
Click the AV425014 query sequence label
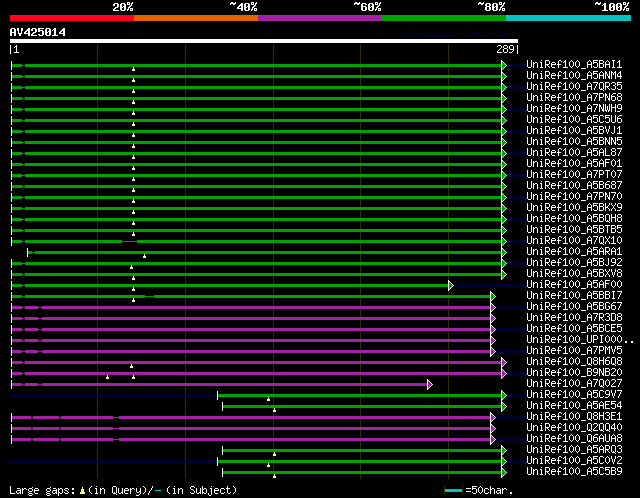tap(38, 32)
